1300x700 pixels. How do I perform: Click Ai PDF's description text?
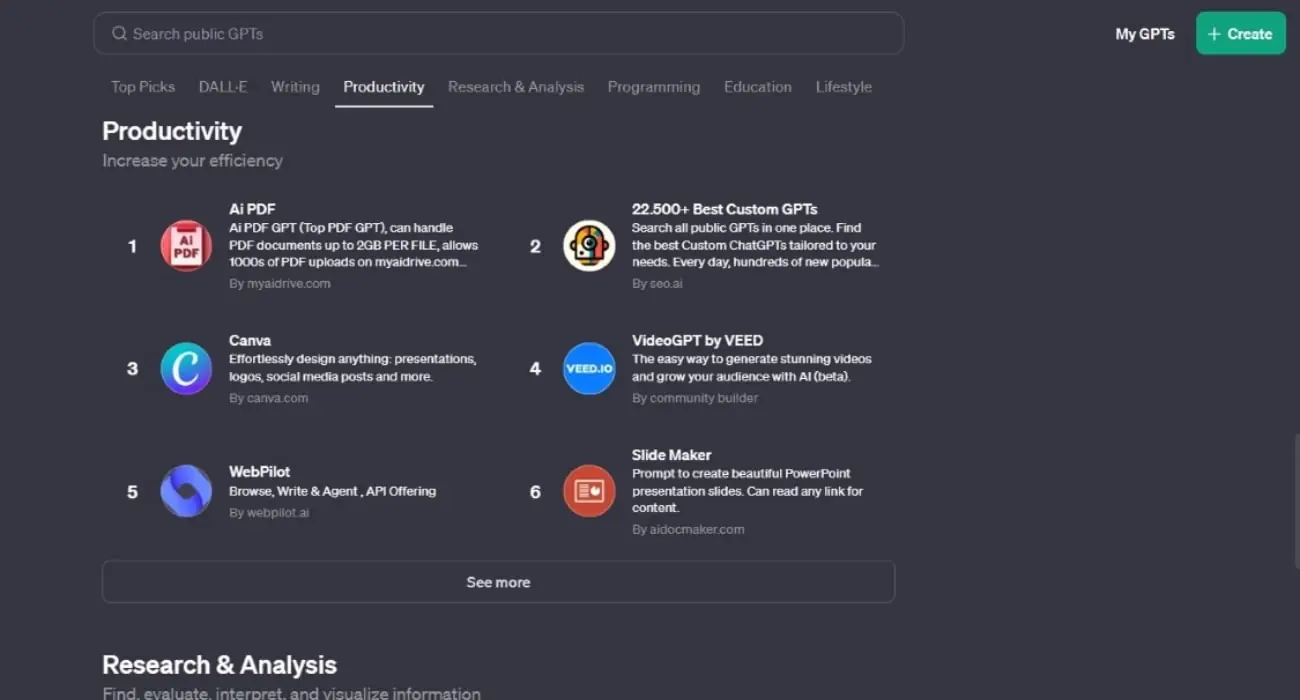354,245
